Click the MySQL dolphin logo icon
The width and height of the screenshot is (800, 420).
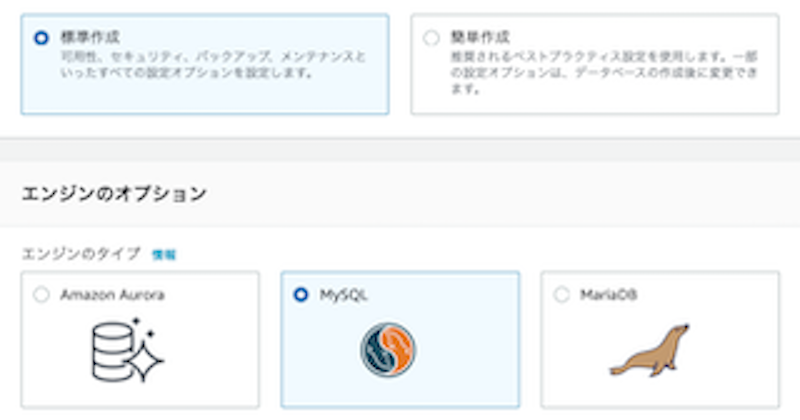388,350
